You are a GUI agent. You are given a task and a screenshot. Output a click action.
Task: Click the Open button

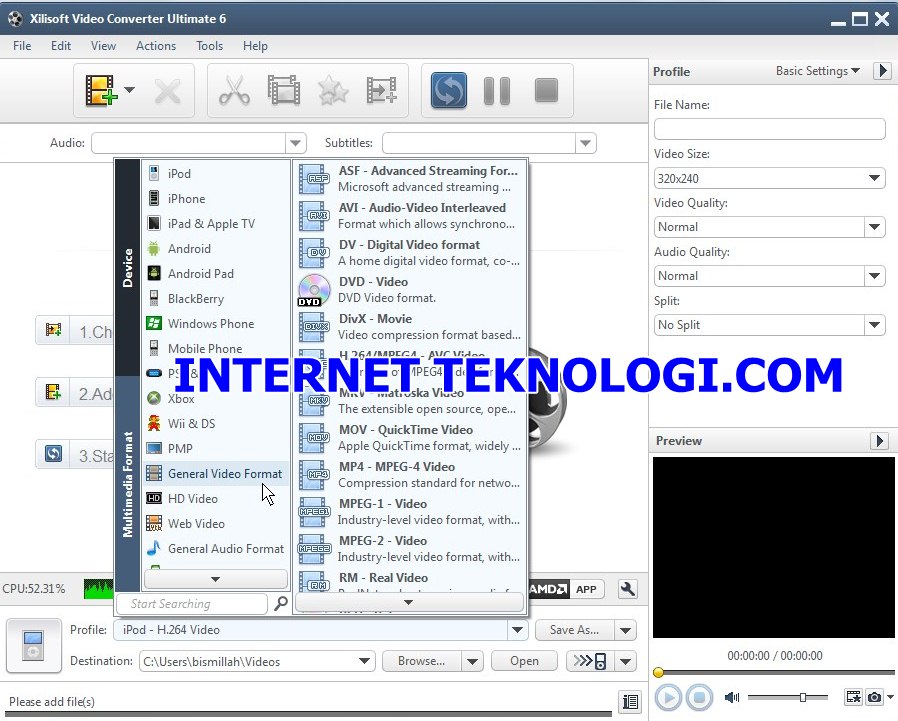pyautogui.click(x=524, y=661)
